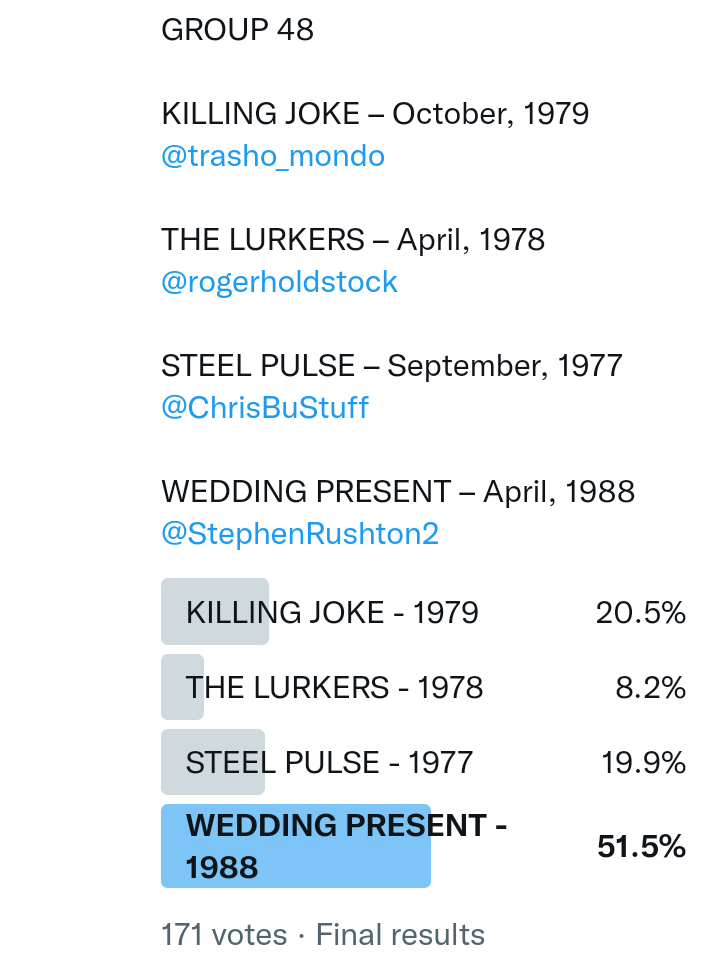Visit the @rogerholdstock profile link
Screen dimensions: 720x966
point(279,282)
